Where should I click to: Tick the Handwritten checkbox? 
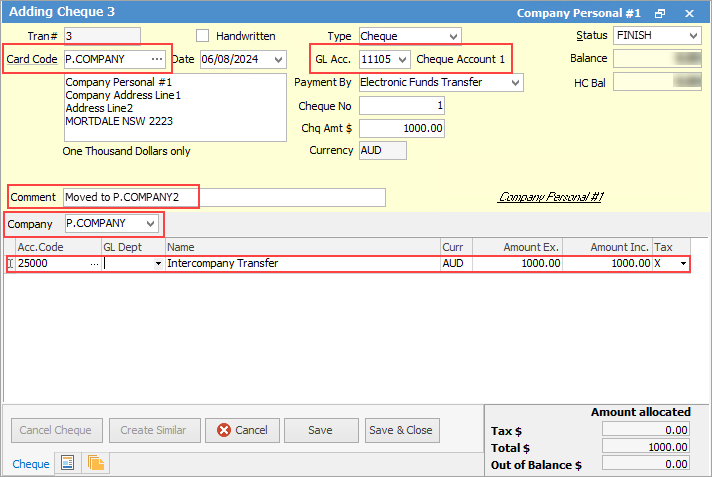click(204, 36)
